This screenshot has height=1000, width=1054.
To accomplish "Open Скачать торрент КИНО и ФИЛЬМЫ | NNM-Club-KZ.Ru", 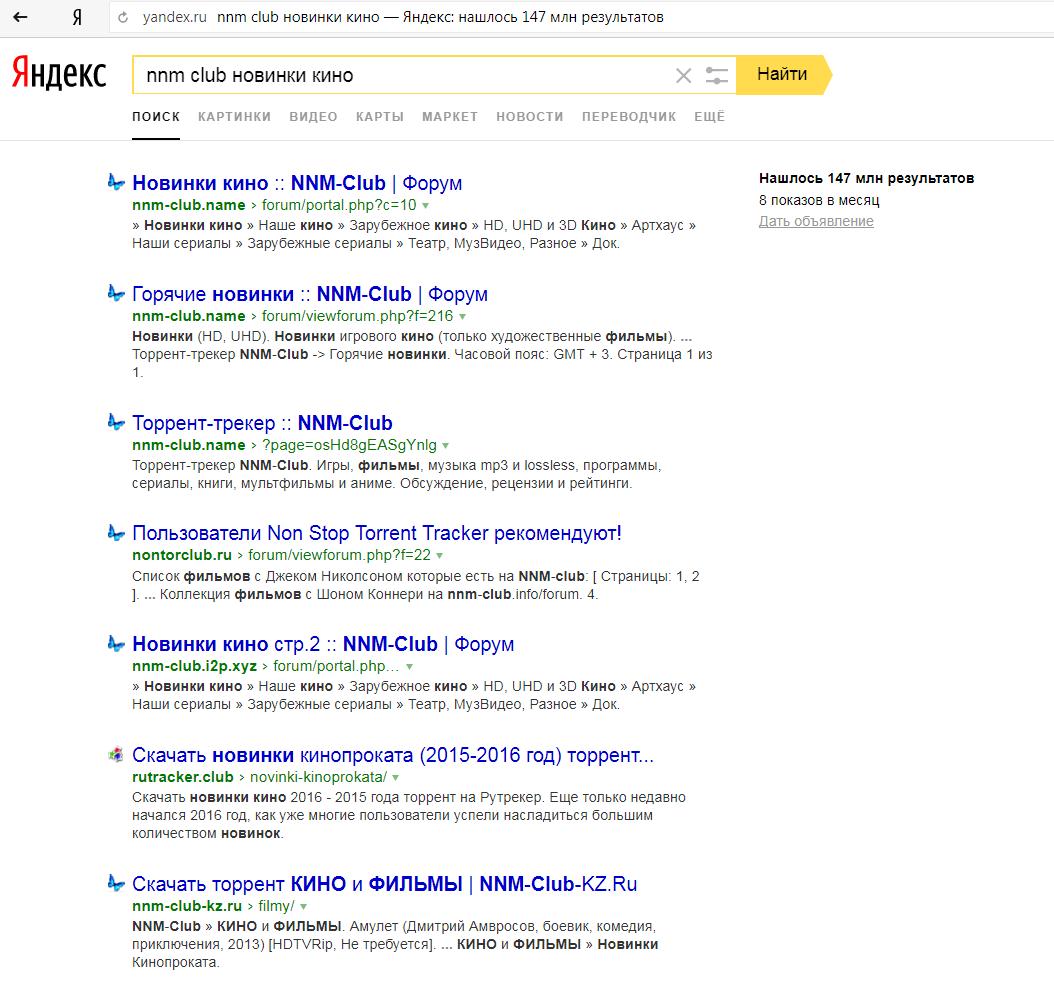I will click(x=384, y=884).
